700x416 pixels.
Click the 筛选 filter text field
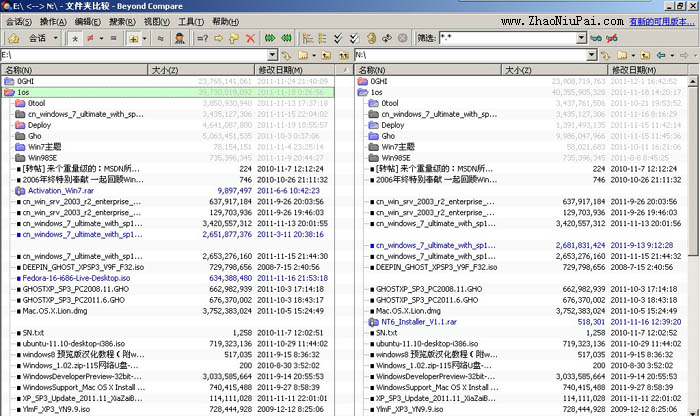point(508,38)
